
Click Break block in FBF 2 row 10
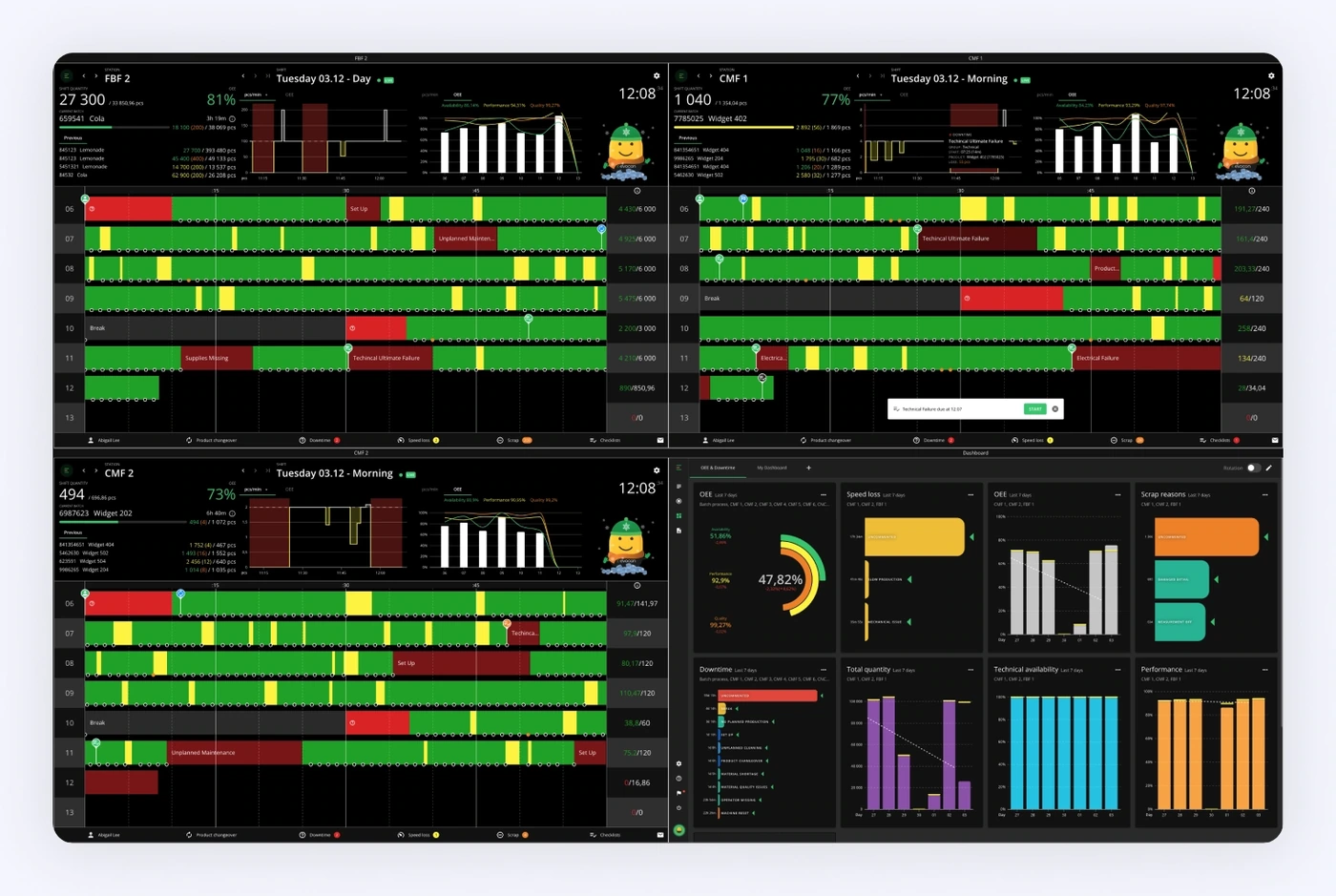tap(216, 328)
